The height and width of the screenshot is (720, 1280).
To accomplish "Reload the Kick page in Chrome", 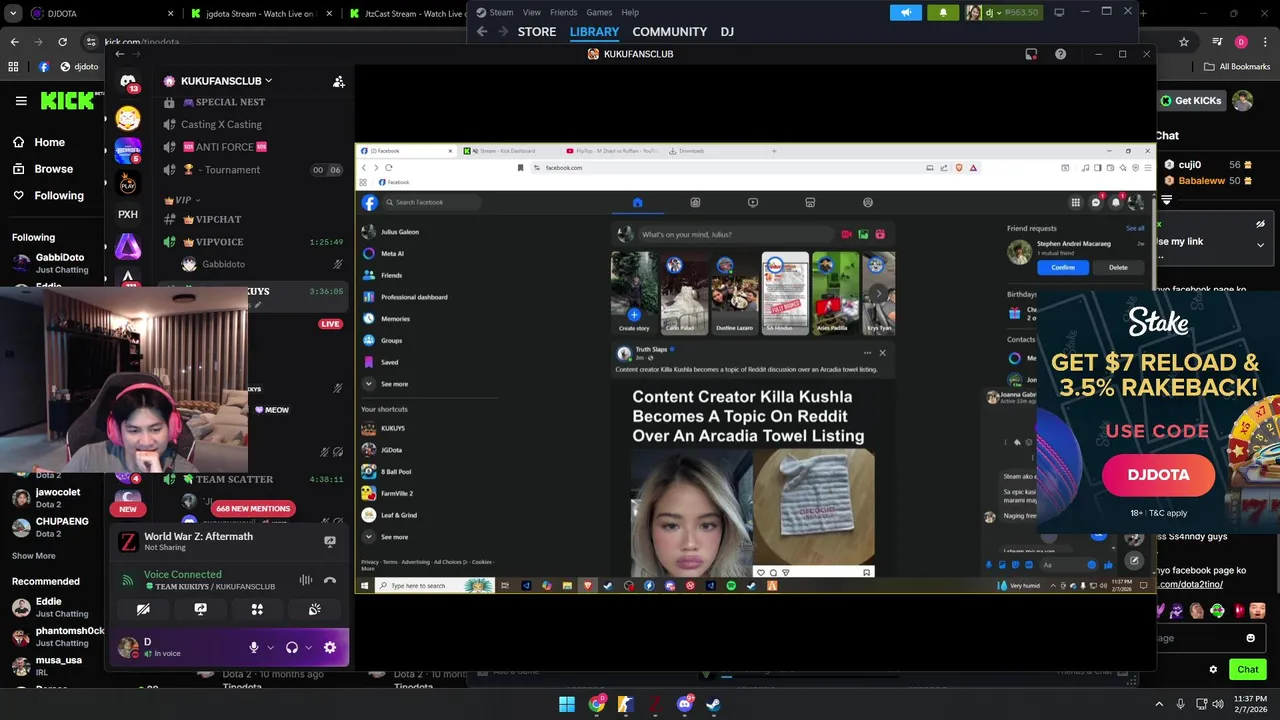I will pyautogui.click(x=62, y=42).
